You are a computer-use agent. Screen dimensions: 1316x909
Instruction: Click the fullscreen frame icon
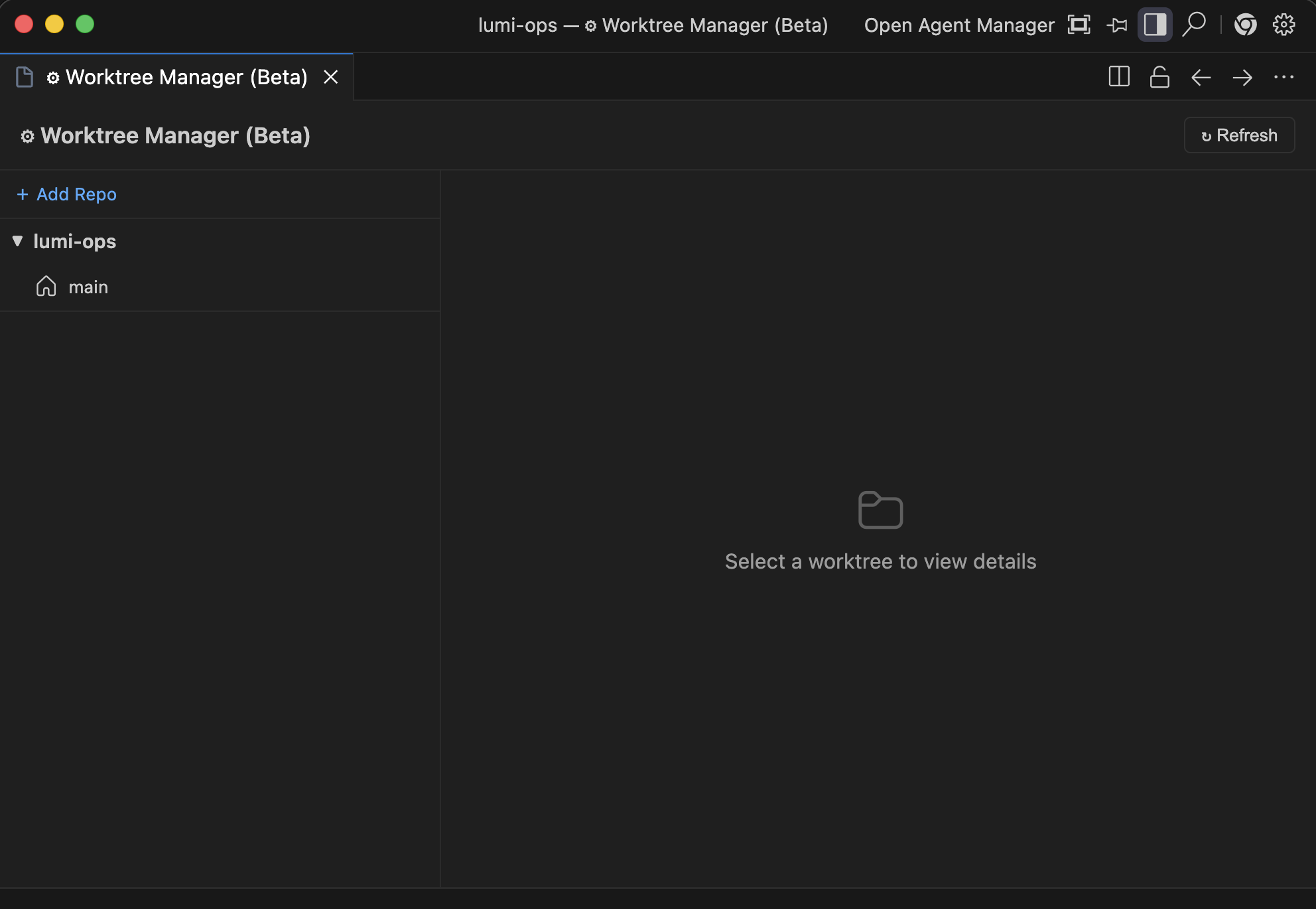click(1079, 24)
